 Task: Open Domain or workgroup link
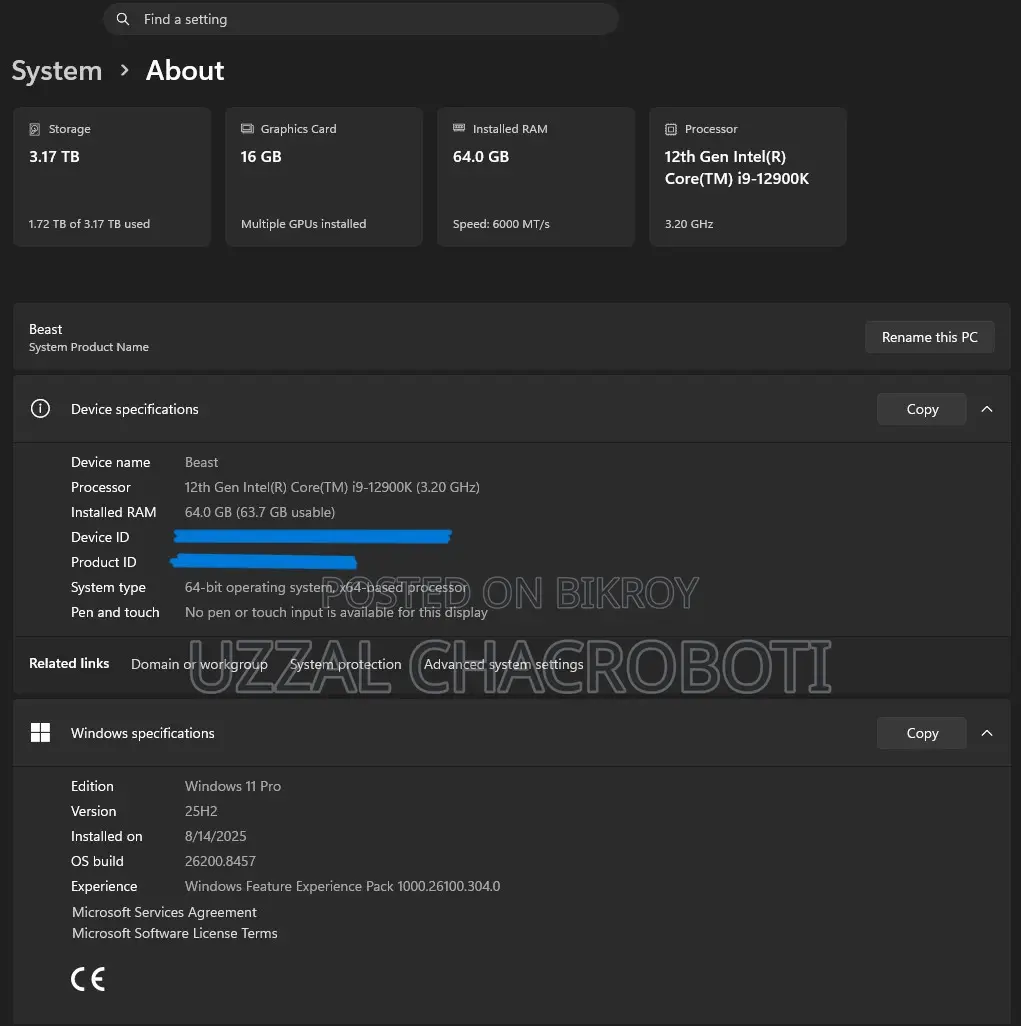pyautogui.click(x=199, y=664)
